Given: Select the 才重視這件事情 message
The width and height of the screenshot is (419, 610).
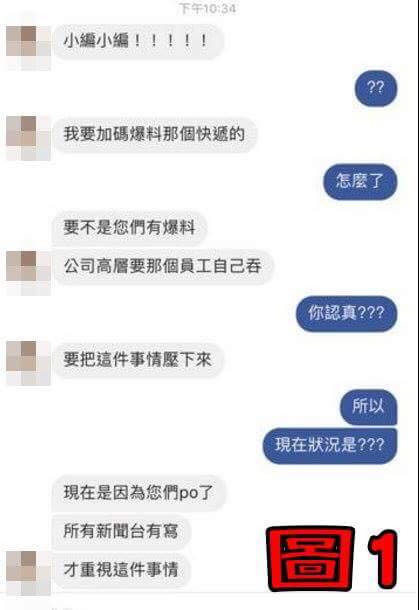Looking at the screenshot, I should tap(121, 570).
